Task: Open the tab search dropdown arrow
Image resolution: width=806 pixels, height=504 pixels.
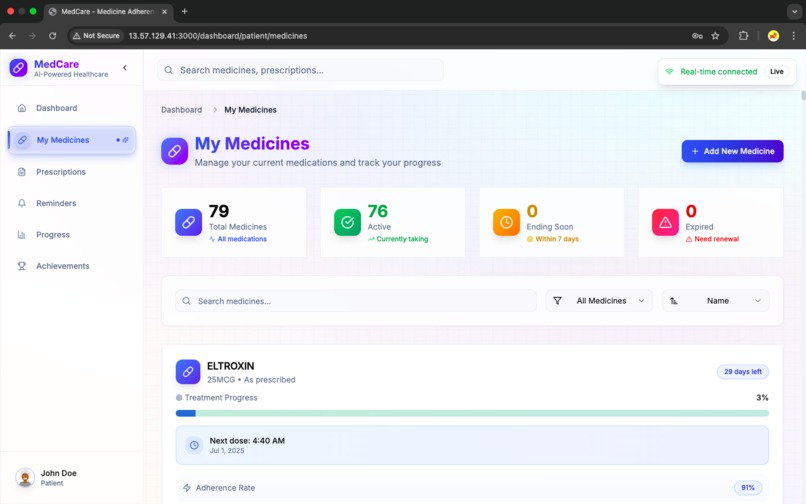Action: [794, 11]
